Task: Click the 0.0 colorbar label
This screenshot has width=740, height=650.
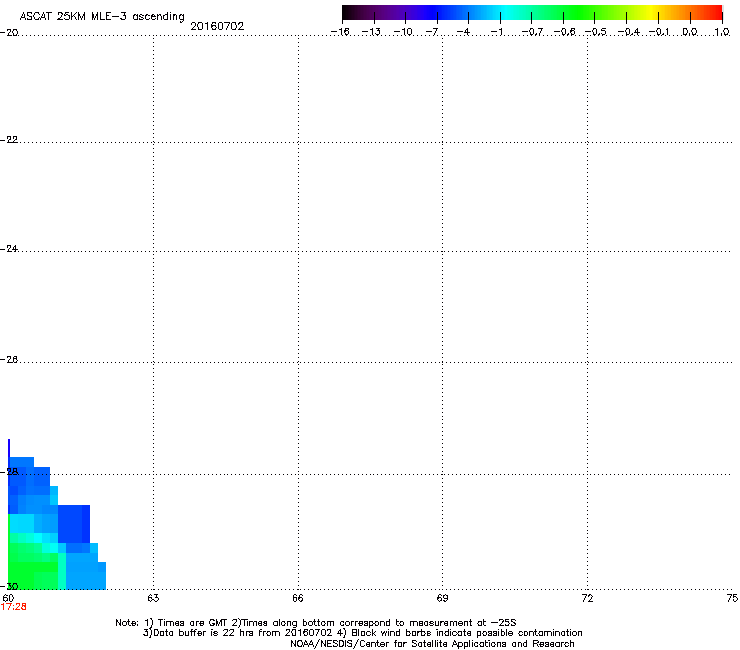Action: tap(690, 32)
